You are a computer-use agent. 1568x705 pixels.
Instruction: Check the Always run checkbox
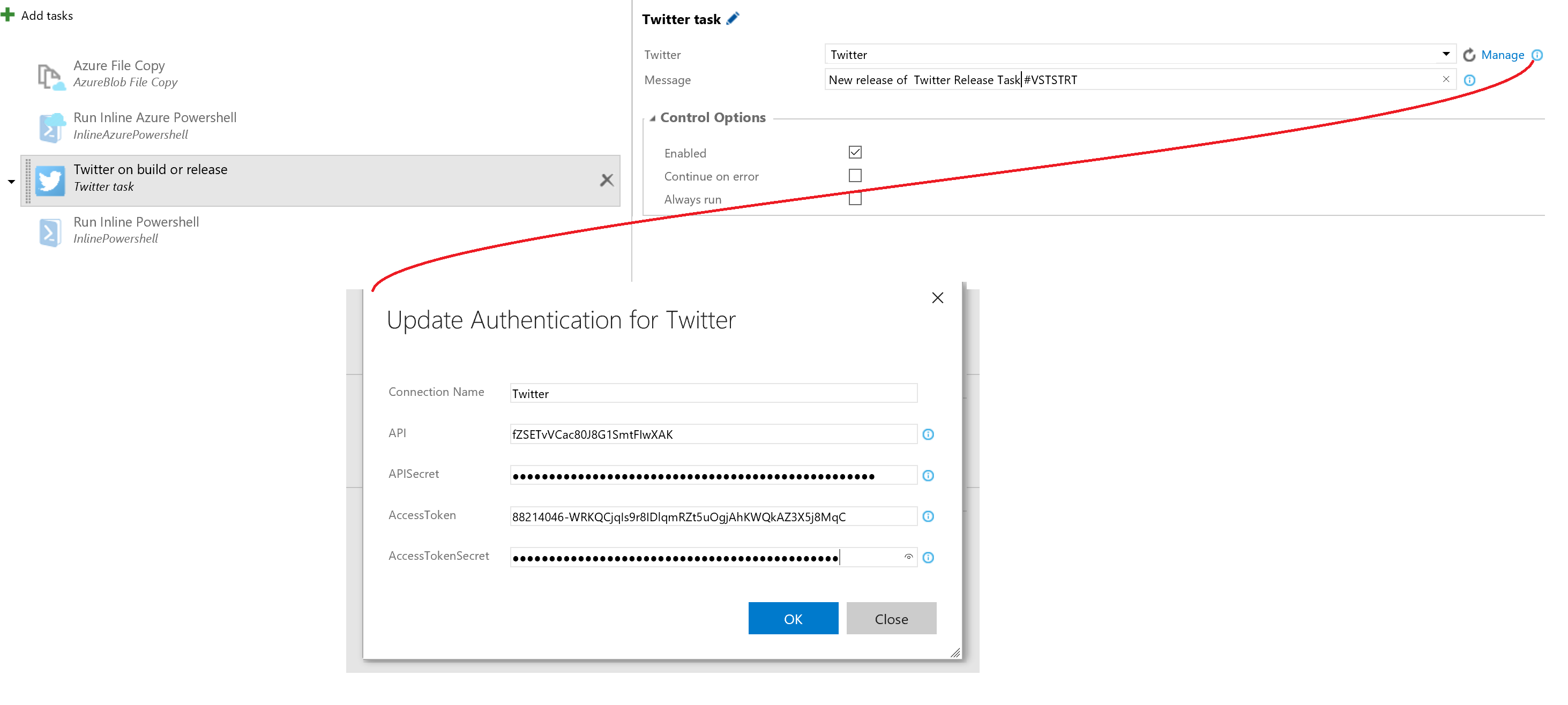coord(855,199)
